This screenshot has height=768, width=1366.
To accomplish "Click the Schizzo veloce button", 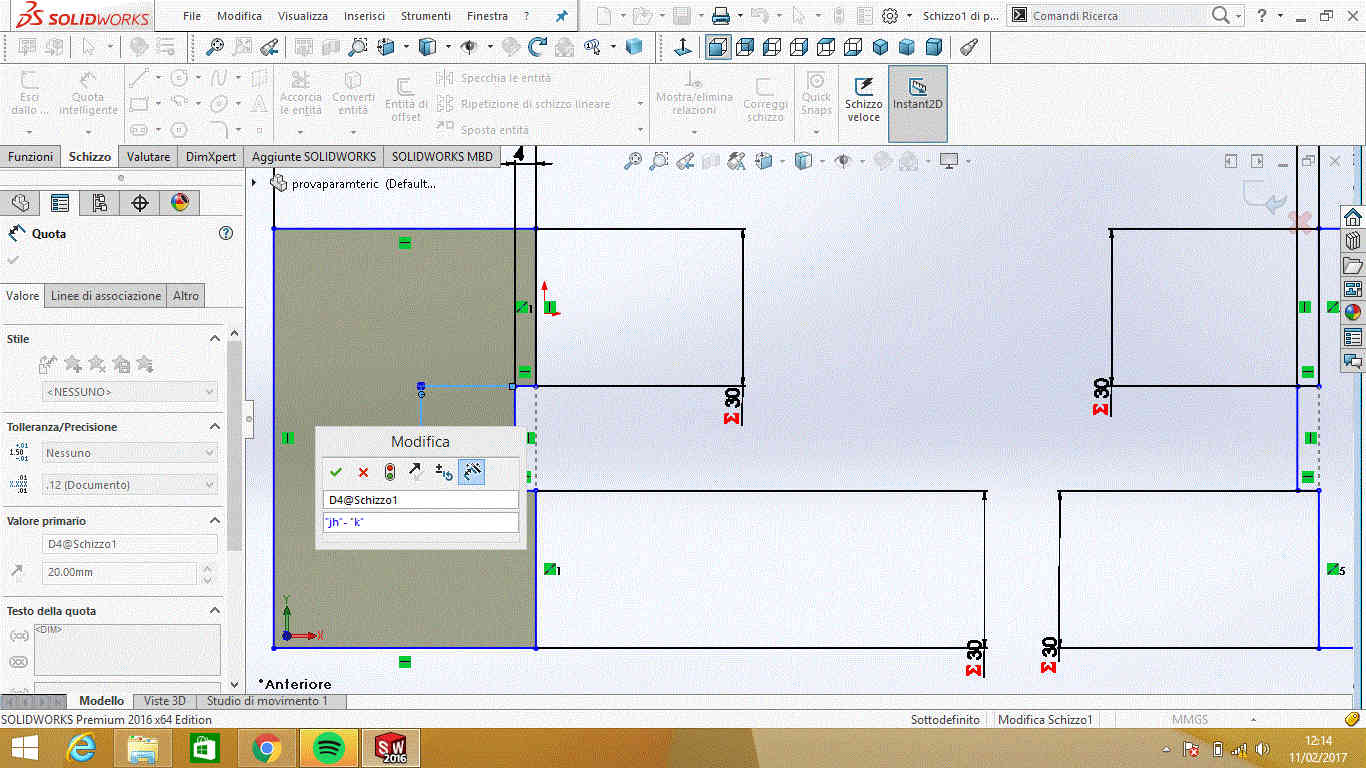I will tap(864, 101).
